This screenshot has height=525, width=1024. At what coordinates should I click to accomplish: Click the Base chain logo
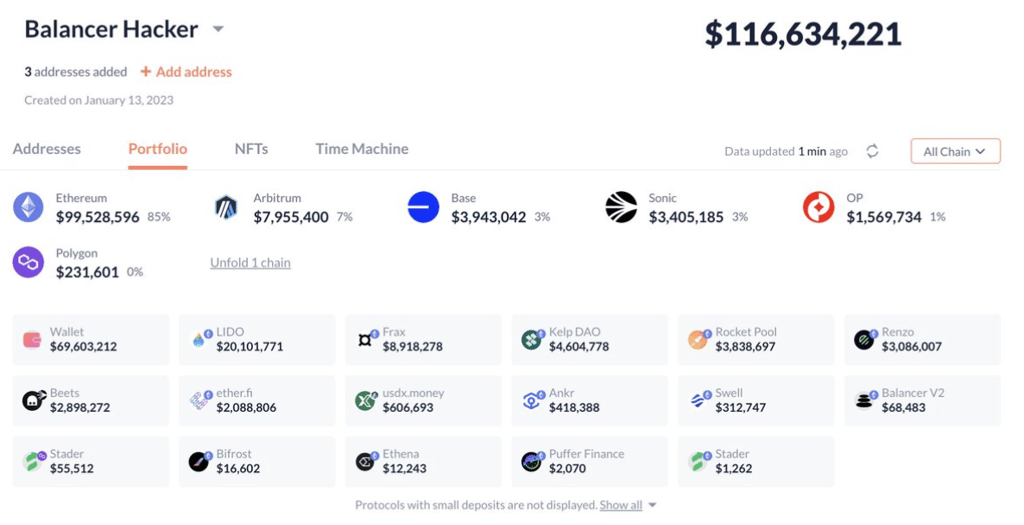click(x=423, y=208)
